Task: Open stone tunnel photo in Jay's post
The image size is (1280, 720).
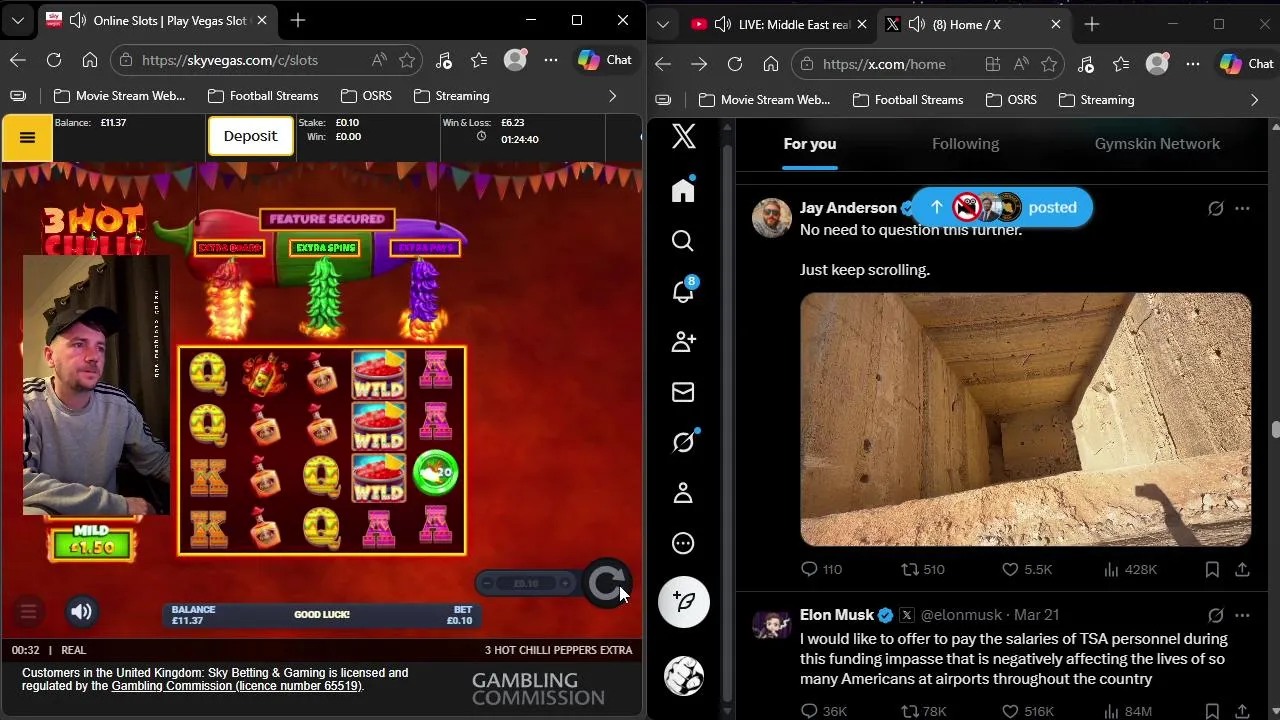Action: click(1025, 420)
